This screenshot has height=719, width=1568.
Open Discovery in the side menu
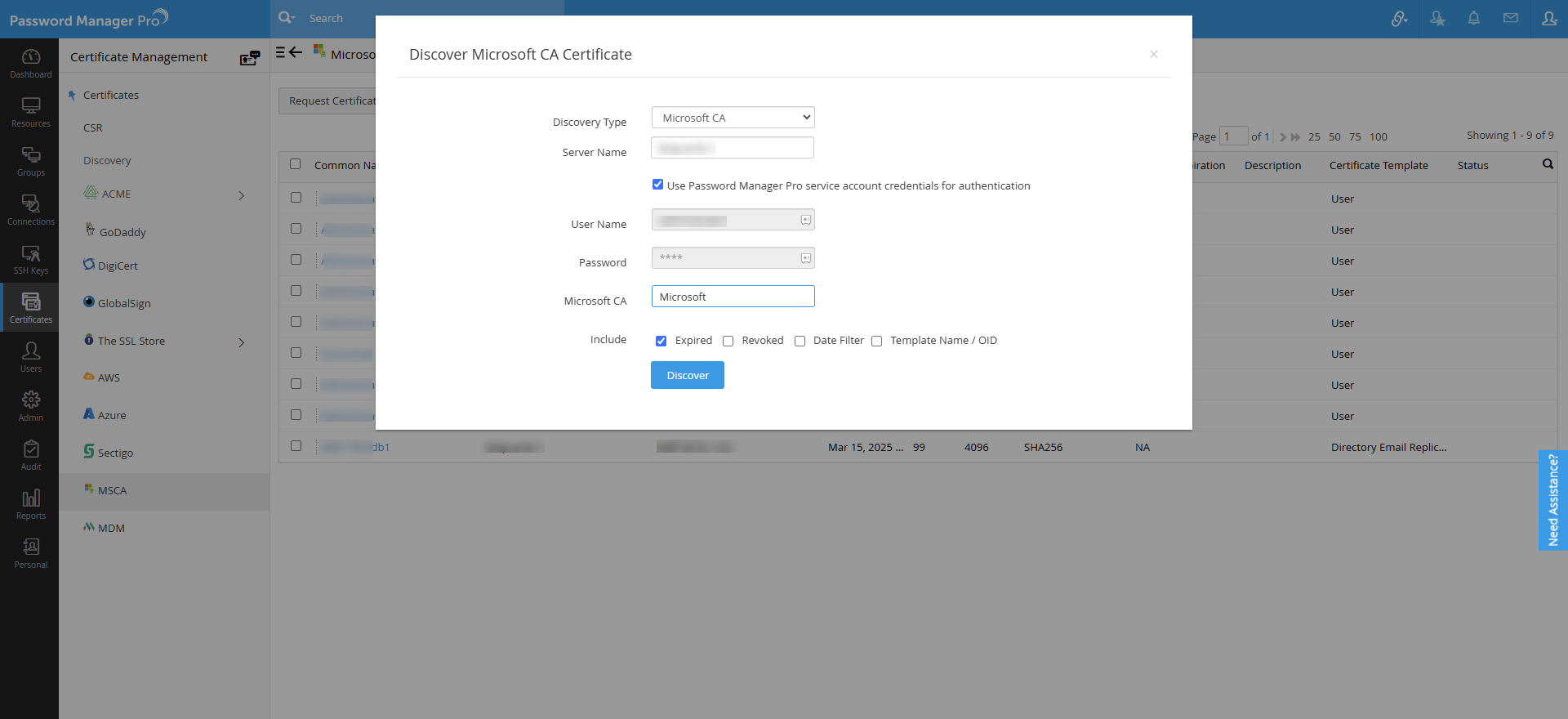click(x=107, y=160)
